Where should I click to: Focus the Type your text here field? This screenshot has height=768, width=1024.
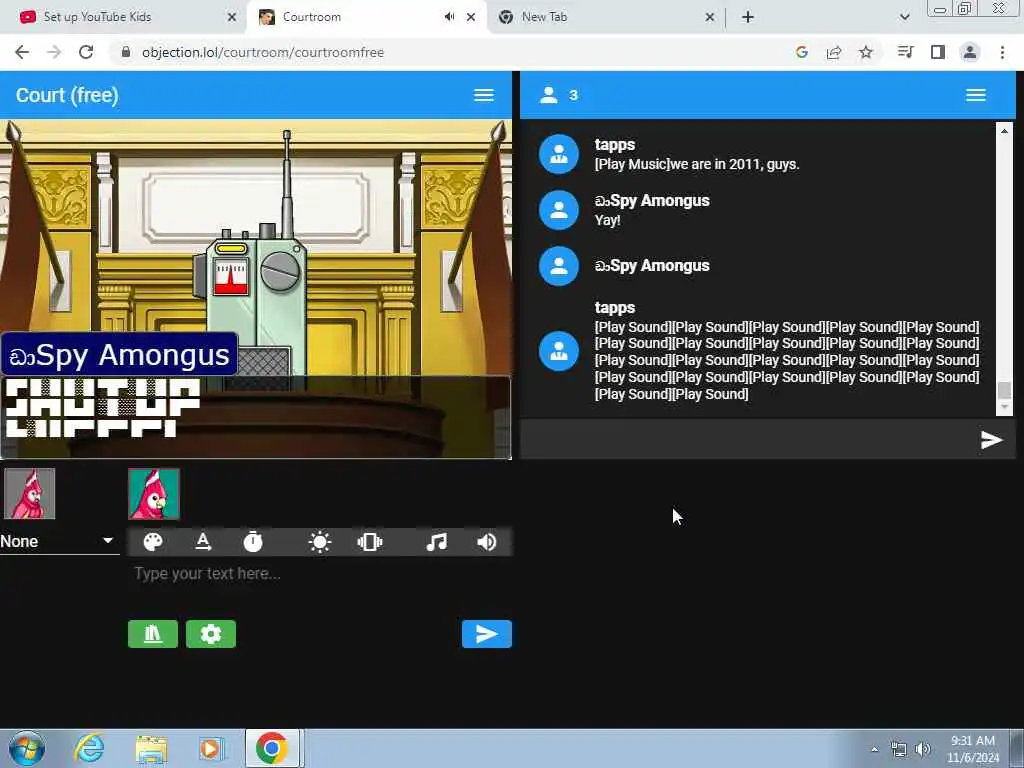coord(320,573)
